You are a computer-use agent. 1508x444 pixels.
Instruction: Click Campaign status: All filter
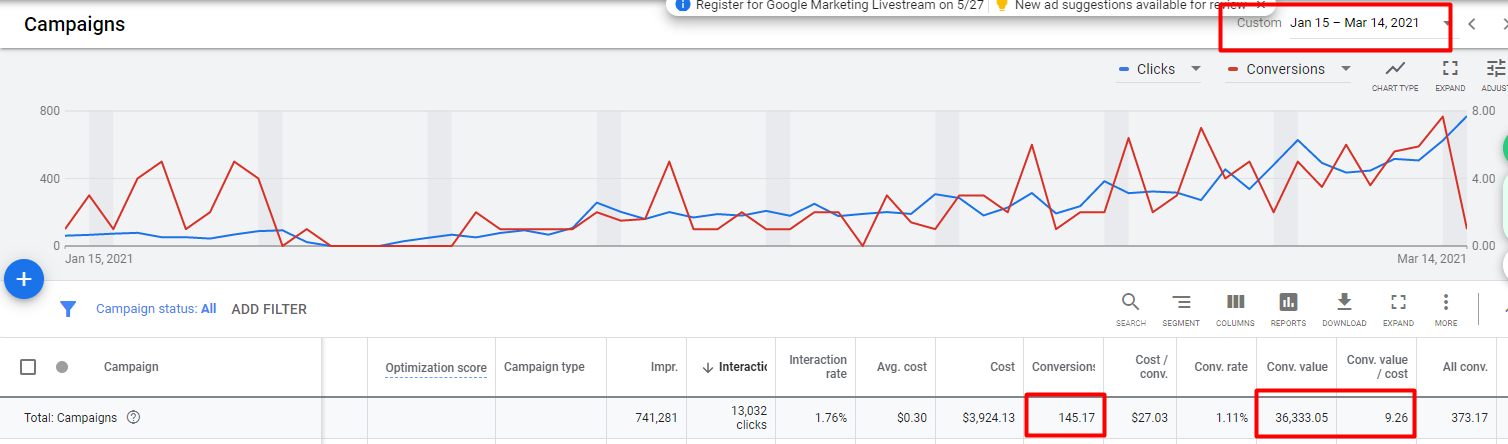pyautogui.click(x=156, y=309)
